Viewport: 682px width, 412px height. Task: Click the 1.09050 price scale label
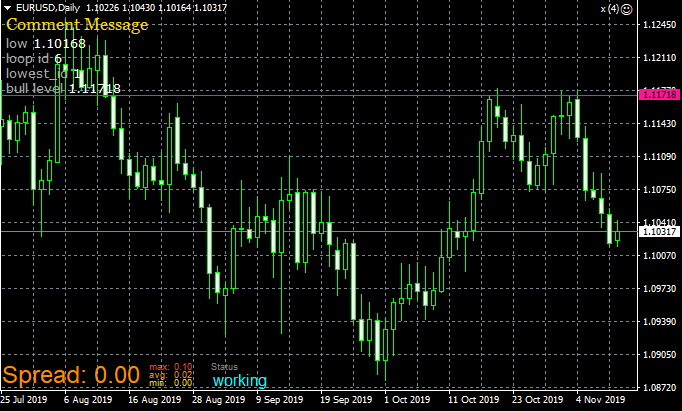click(x=659, y=355)
